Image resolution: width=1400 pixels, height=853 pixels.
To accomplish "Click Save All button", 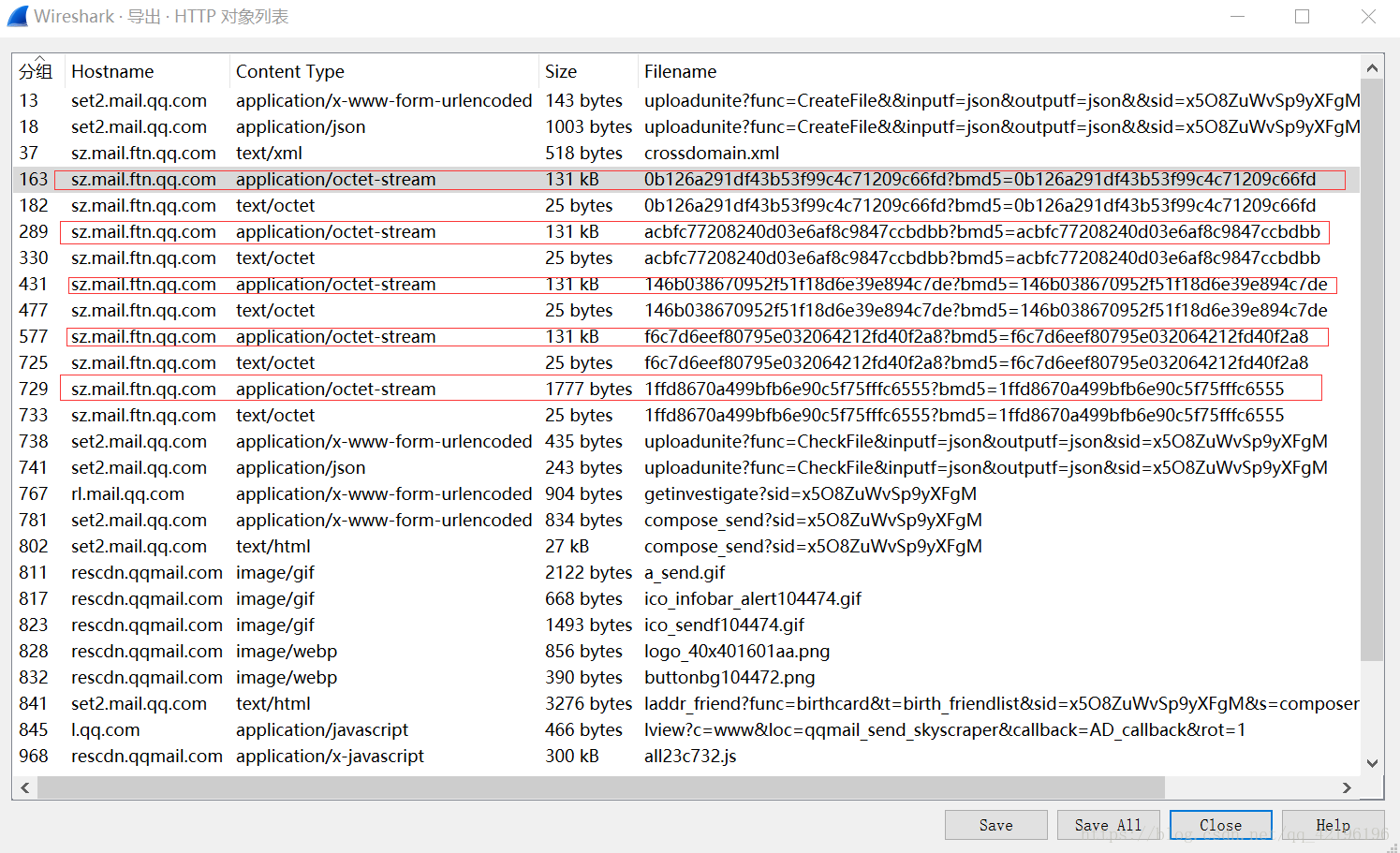I will (1108, 825).
